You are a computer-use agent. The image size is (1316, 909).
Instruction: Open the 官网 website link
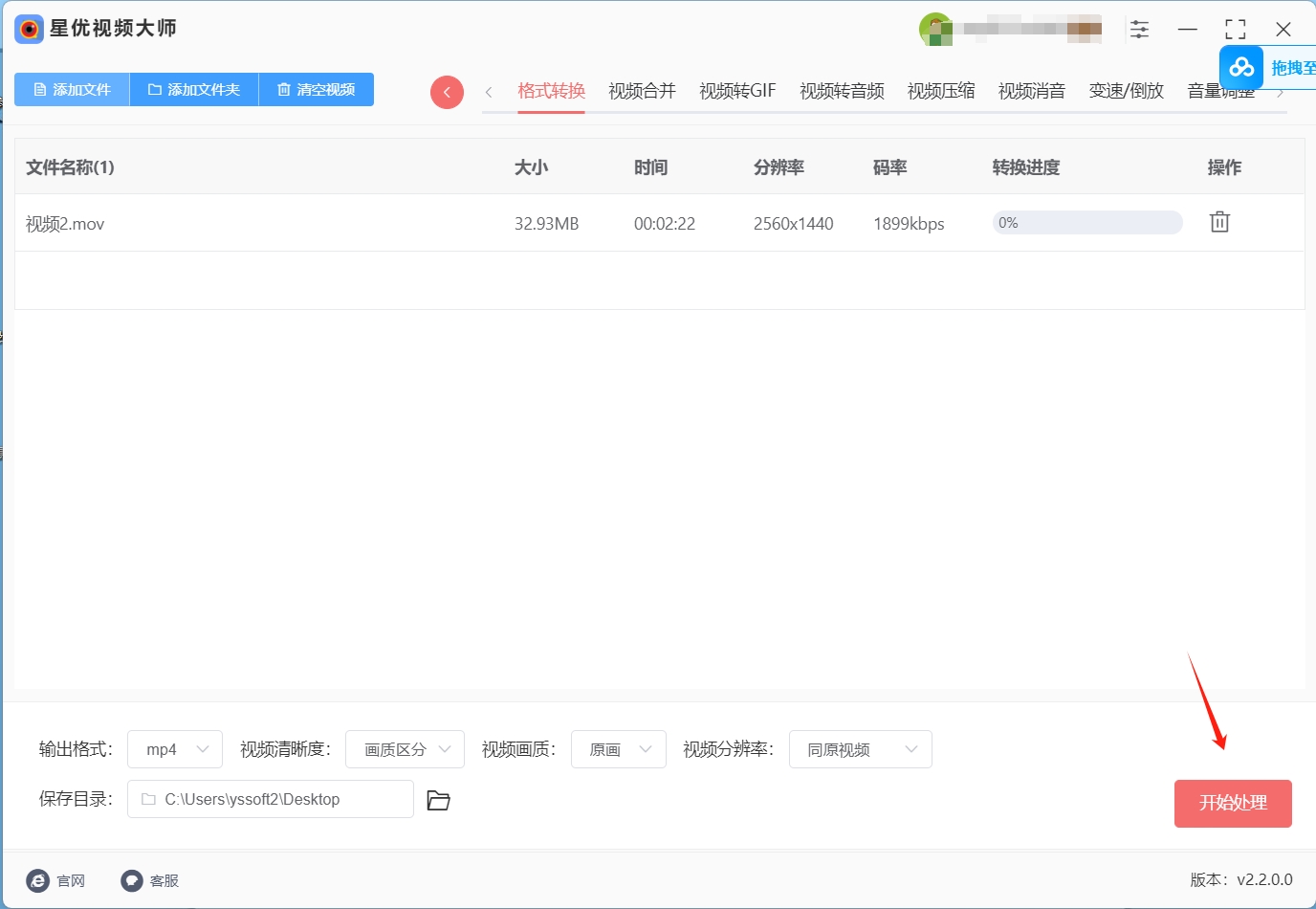point(56,880)
